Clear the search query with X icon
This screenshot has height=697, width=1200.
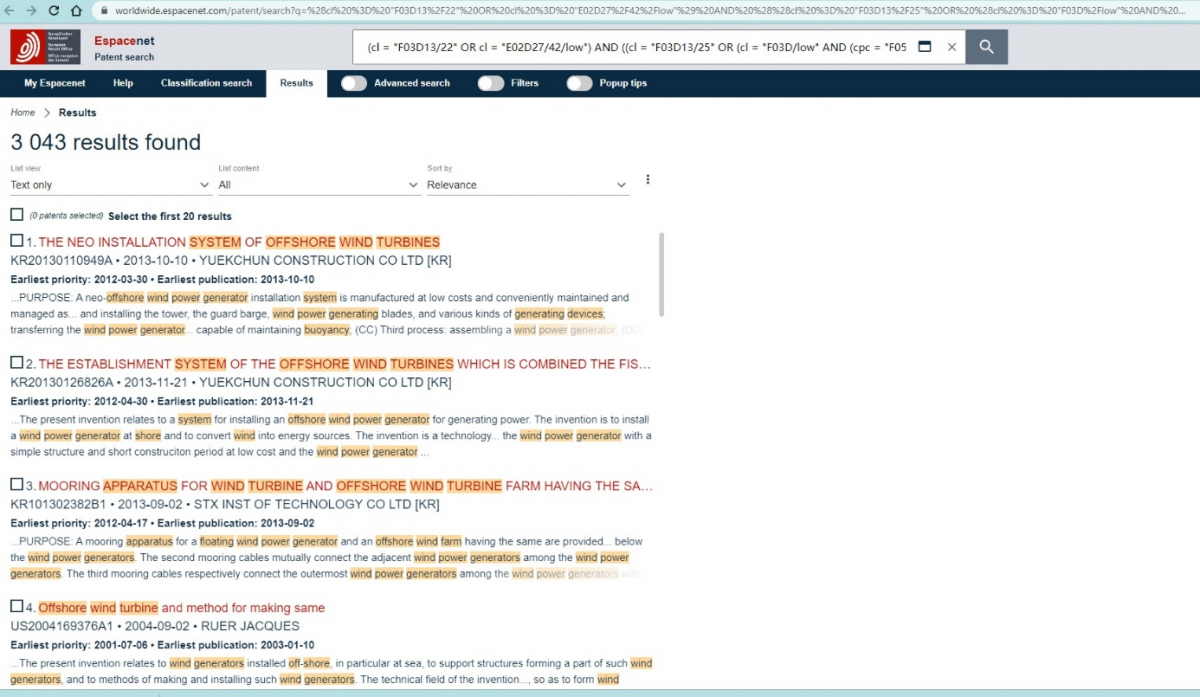(951, 47)
